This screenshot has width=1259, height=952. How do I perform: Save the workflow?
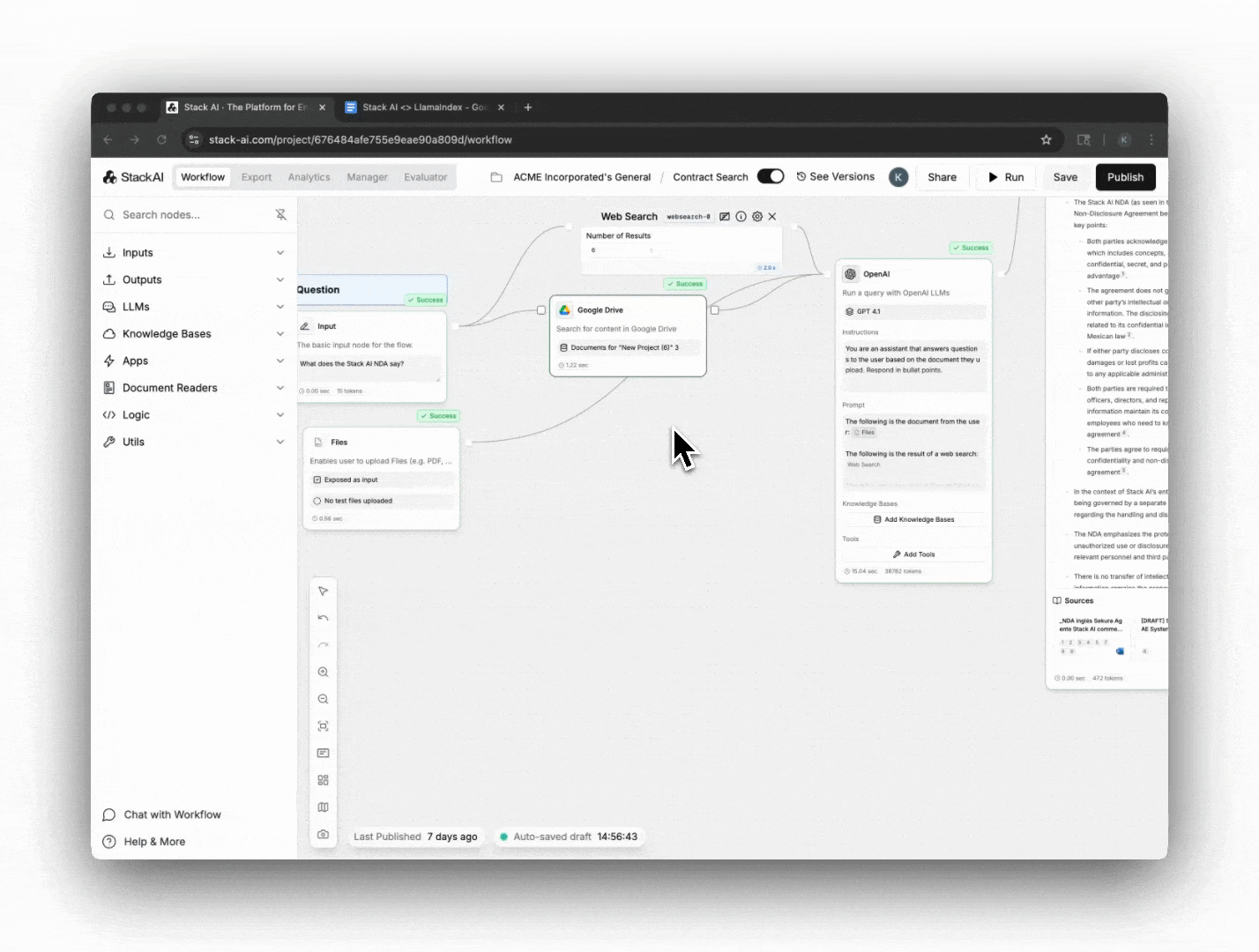pyautogui.click(x=1065, y=177)
